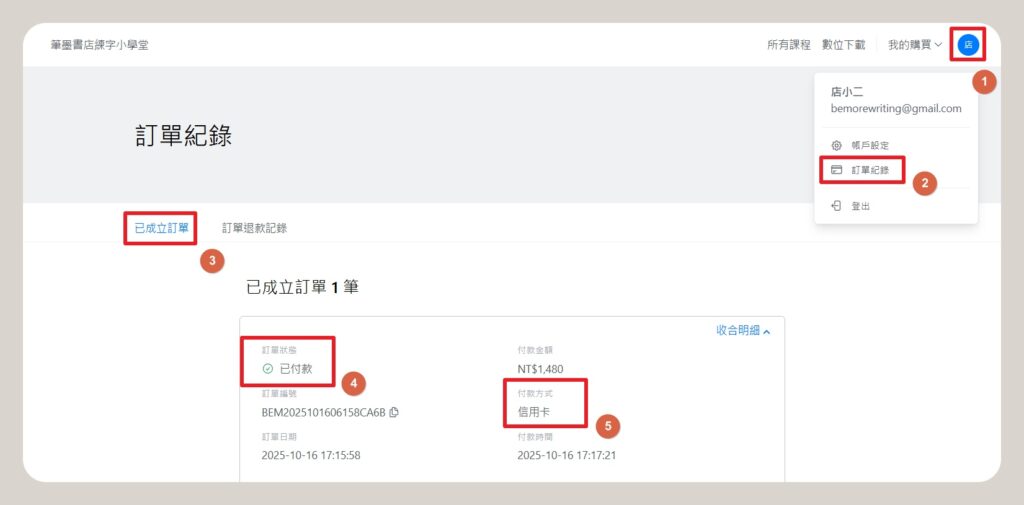The image size is (1024, 505).
Task: Select the card icon beside 訂單紀錄 in menu
Action: (x=837, y=170)
